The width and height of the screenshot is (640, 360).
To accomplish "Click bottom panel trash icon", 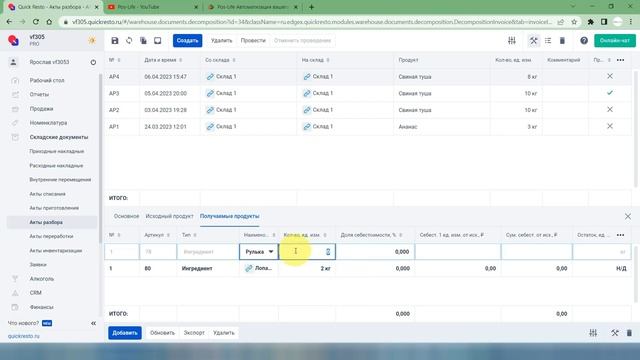I will tap(629, 333).
